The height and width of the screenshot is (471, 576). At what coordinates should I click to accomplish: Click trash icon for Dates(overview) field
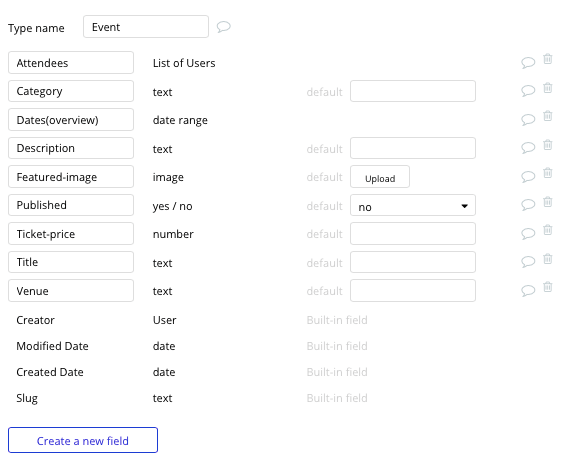coord(548,116)
